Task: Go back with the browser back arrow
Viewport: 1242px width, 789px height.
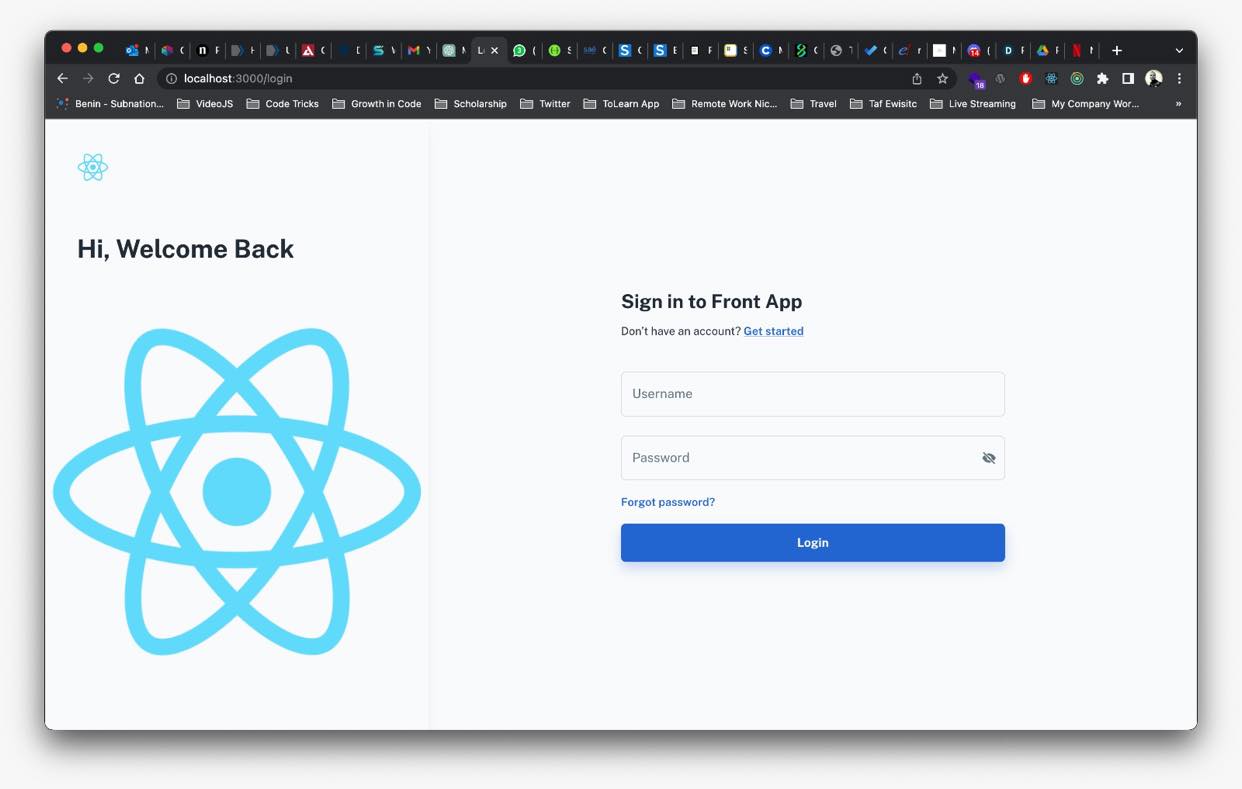Action: pyautogui.click(x=62, y=78)
